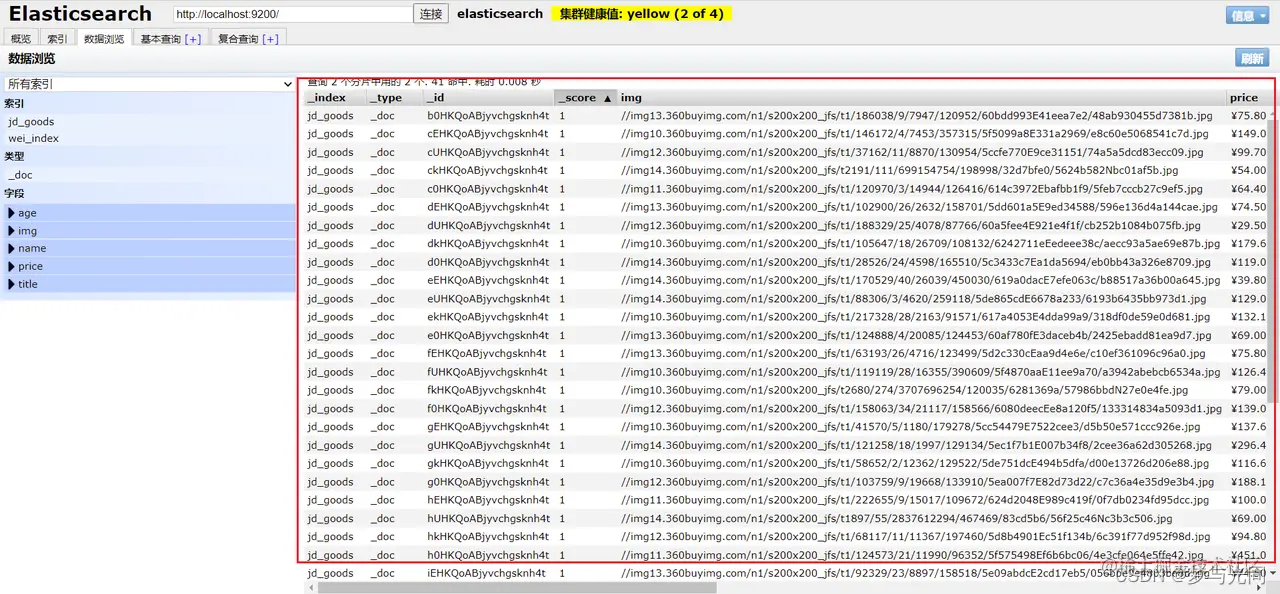
Task: Click the price cell ¥451.0
Action: point(1249,556)
